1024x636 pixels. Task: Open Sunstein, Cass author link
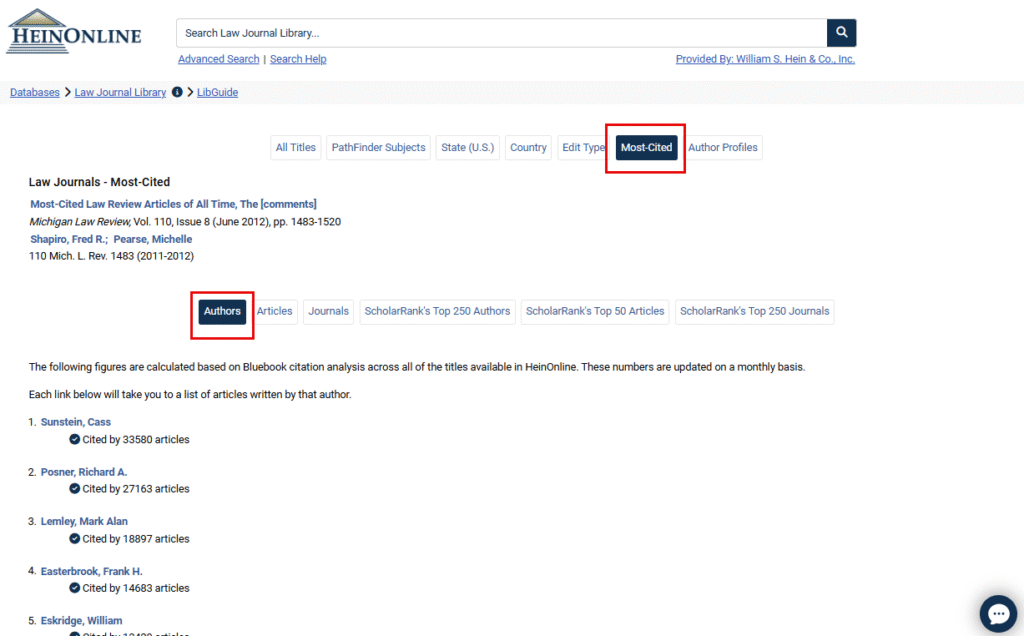point(76,422)
